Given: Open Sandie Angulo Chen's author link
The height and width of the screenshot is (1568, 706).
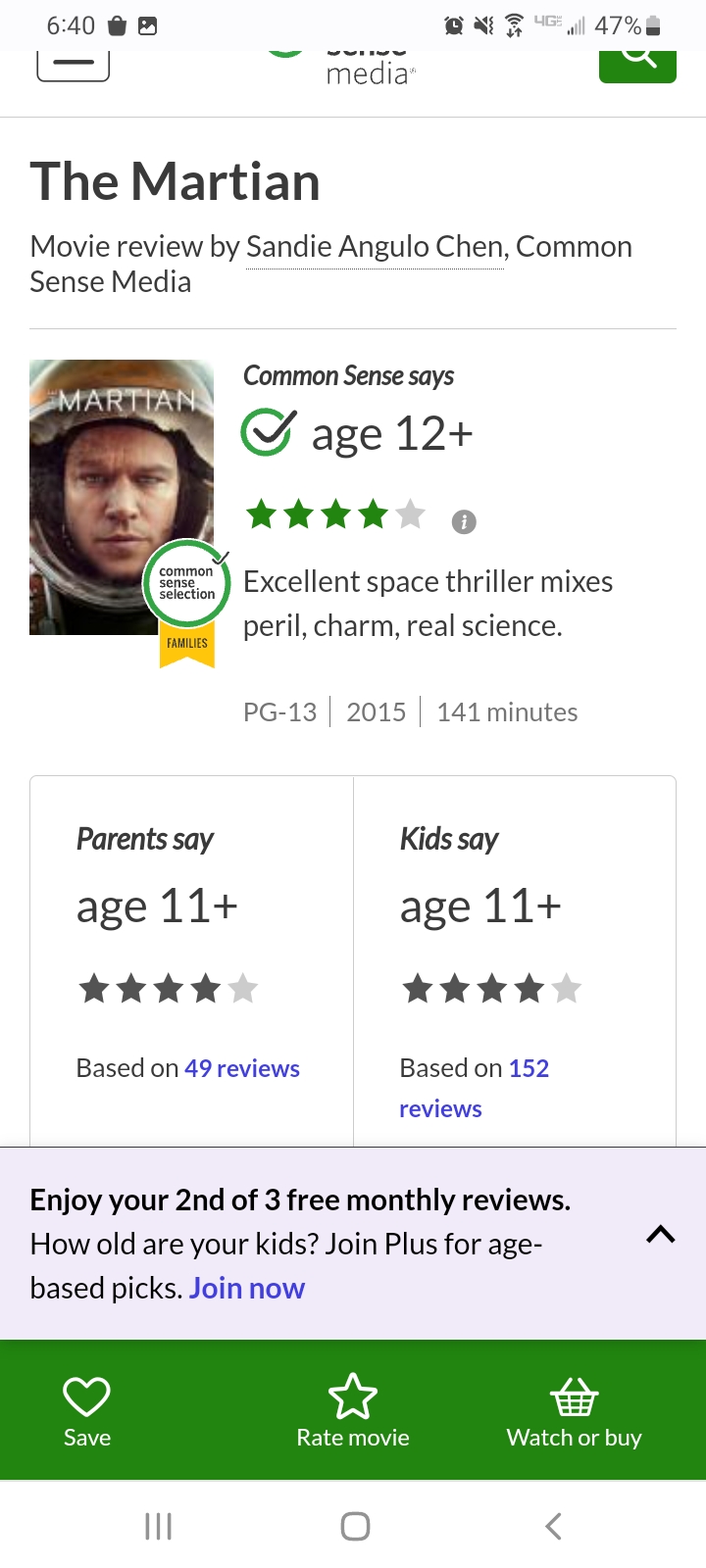Looking at the screenshot, I should [375, 247].
